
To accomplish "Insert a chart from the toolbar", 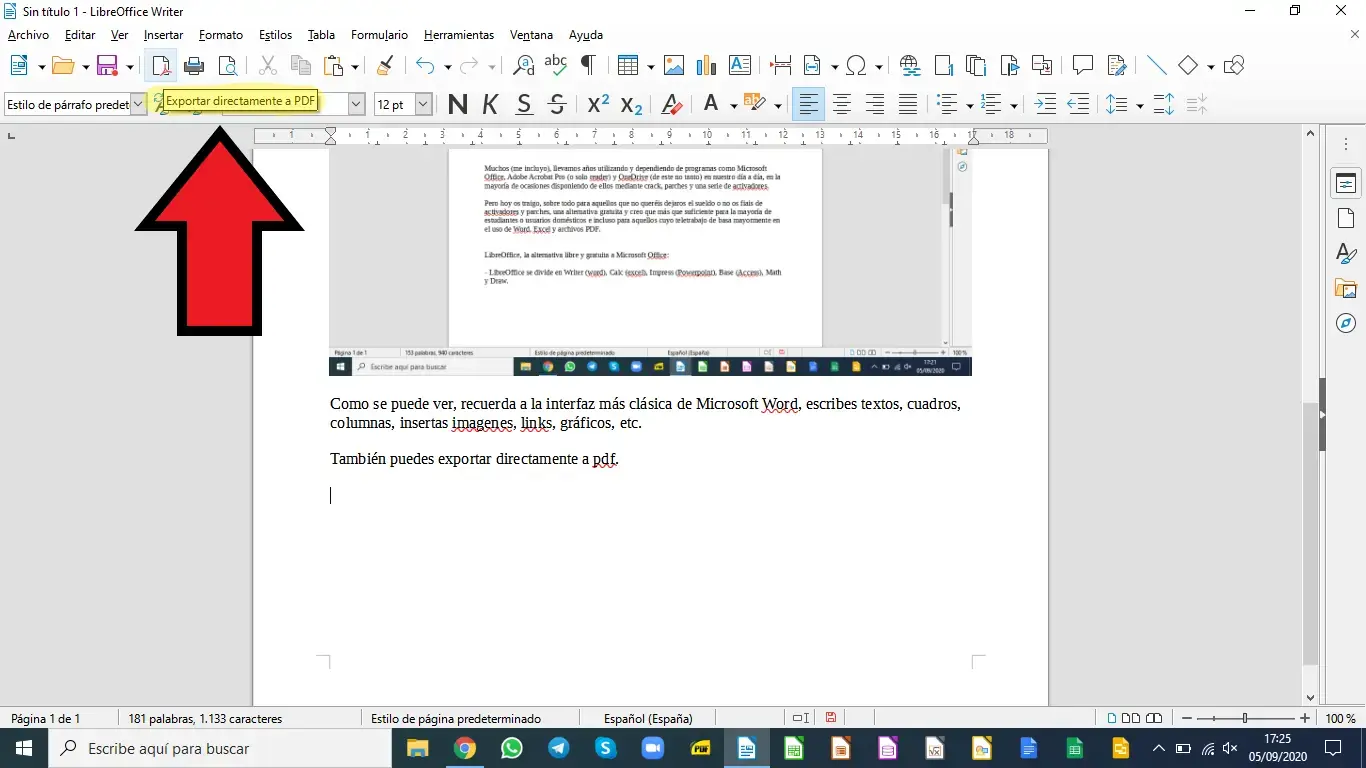I will (706, 66).
